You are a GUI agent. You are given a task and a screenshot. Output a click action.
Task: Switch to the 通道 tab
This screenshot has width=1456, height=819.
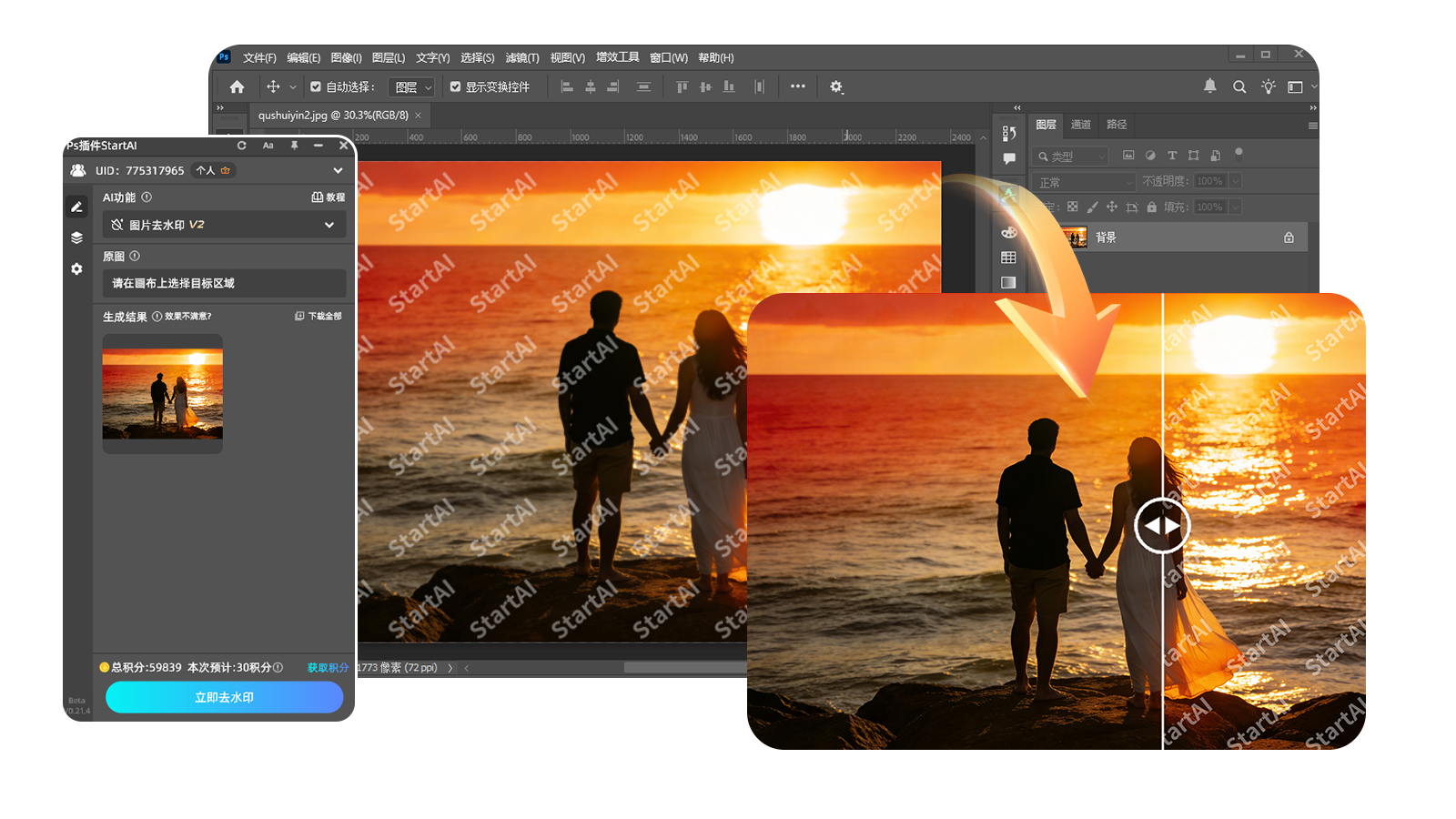pos(1080,125)
